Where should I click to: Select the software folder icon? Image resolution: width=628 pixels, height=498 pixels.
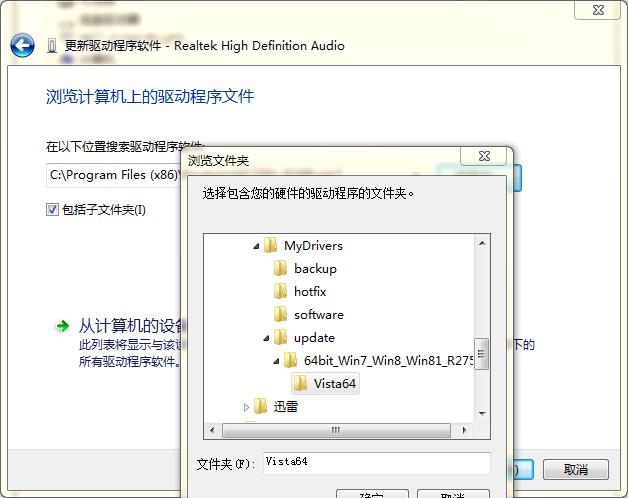click(281, 314)
